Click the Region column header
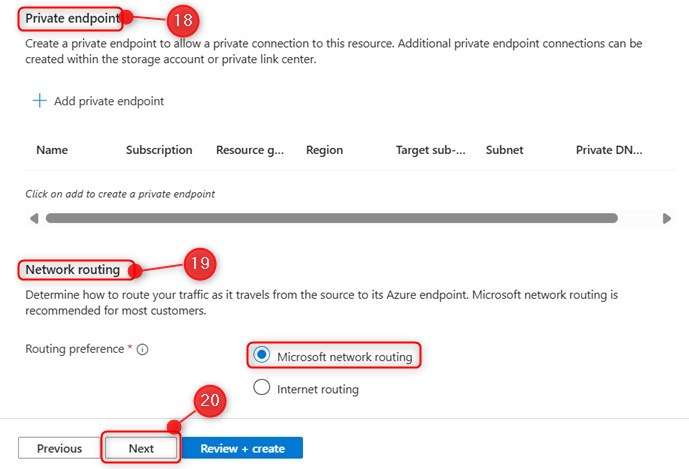This screenshot has width=689, height=469. coord(324,150)
